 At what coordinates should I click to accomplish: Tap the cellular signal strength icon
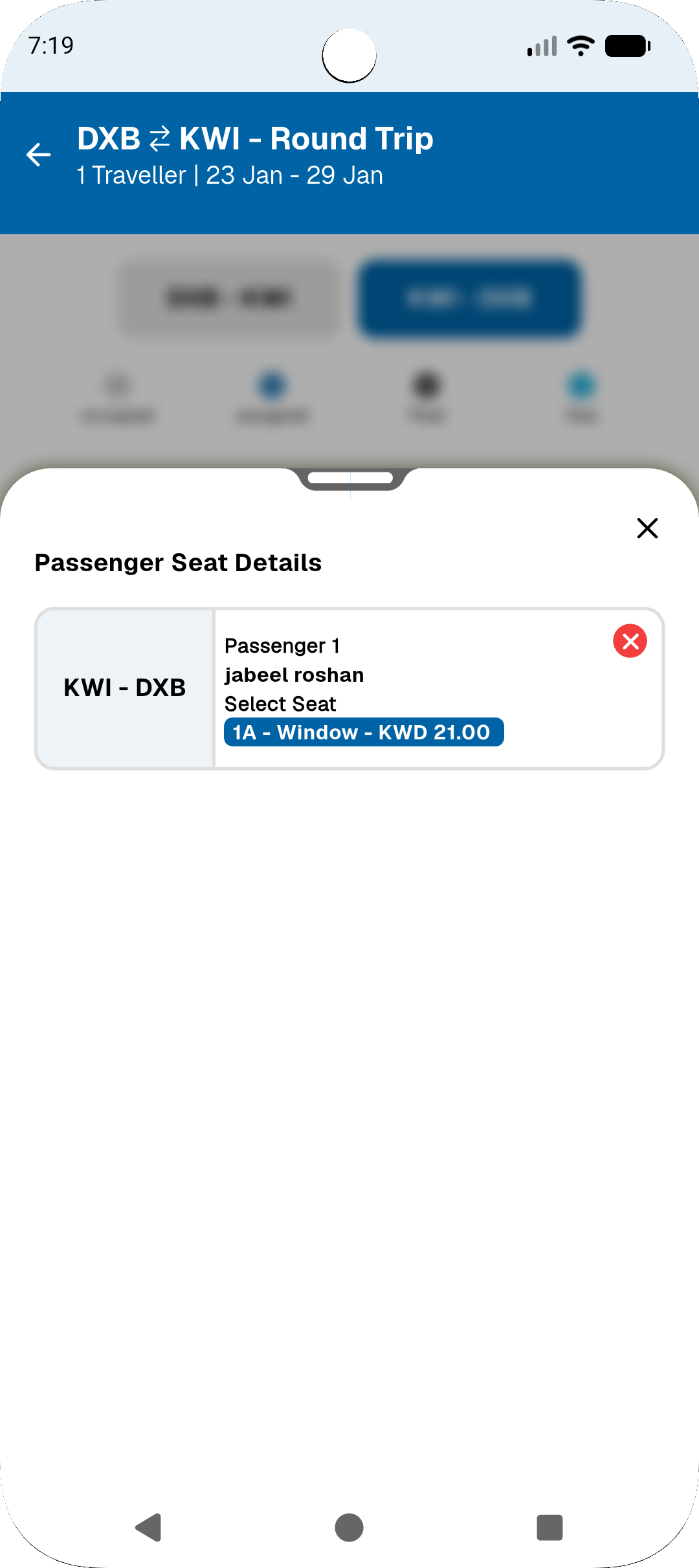tap(542, 47)
